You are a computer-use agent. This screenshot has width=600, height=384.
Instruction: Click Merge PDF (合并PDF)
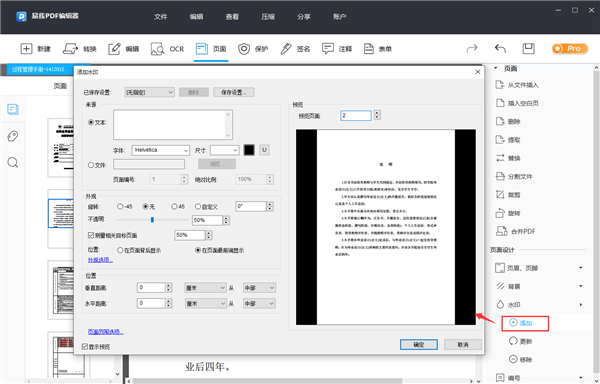515,231
